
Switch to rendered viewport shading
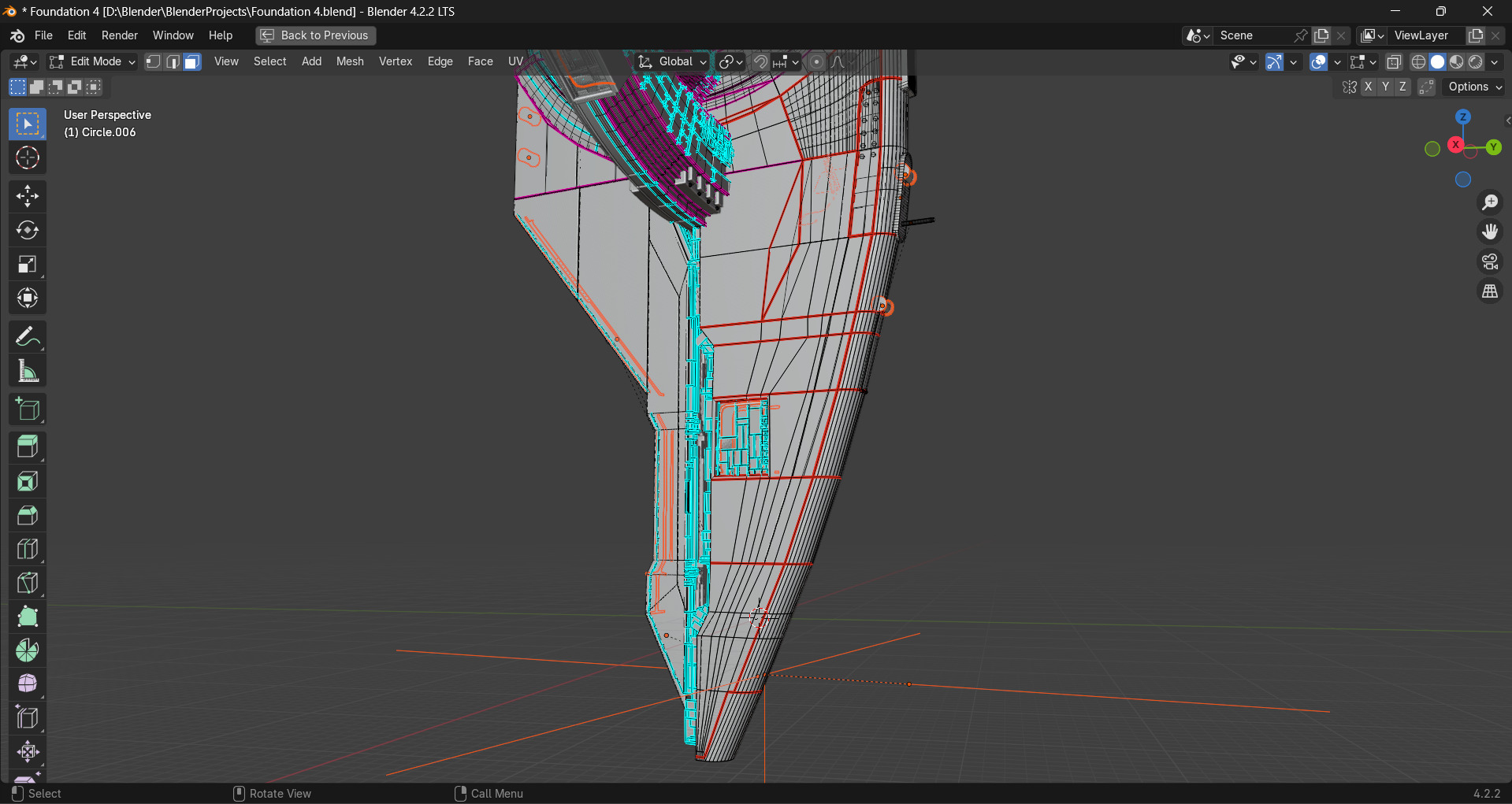[x=1476, y=62]
